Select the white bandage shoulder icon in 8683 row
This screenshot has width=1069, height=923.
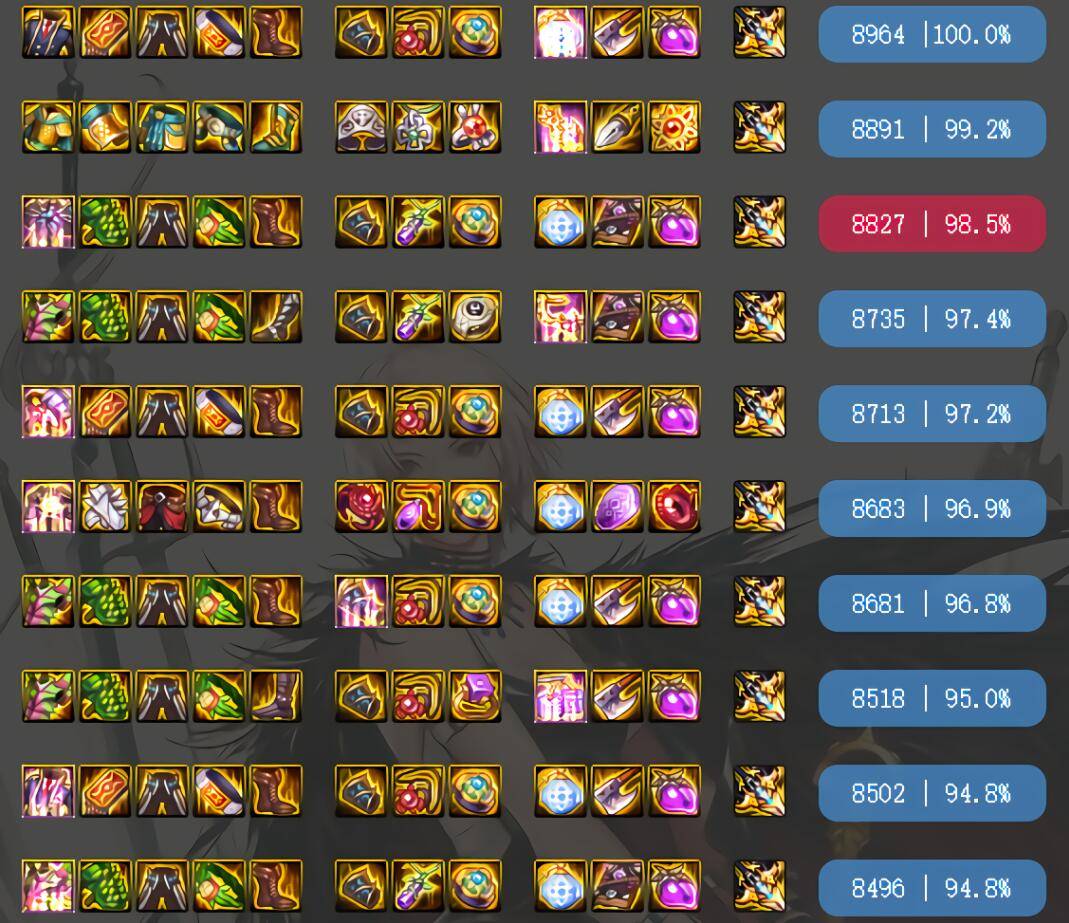coord(104,506)
